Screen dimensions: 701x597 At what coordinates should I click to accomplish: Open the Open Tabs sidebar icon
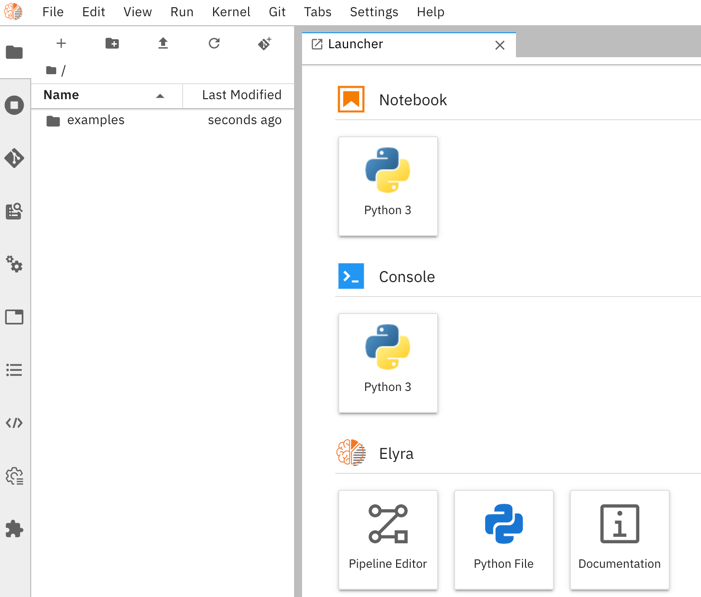(14, 317)
